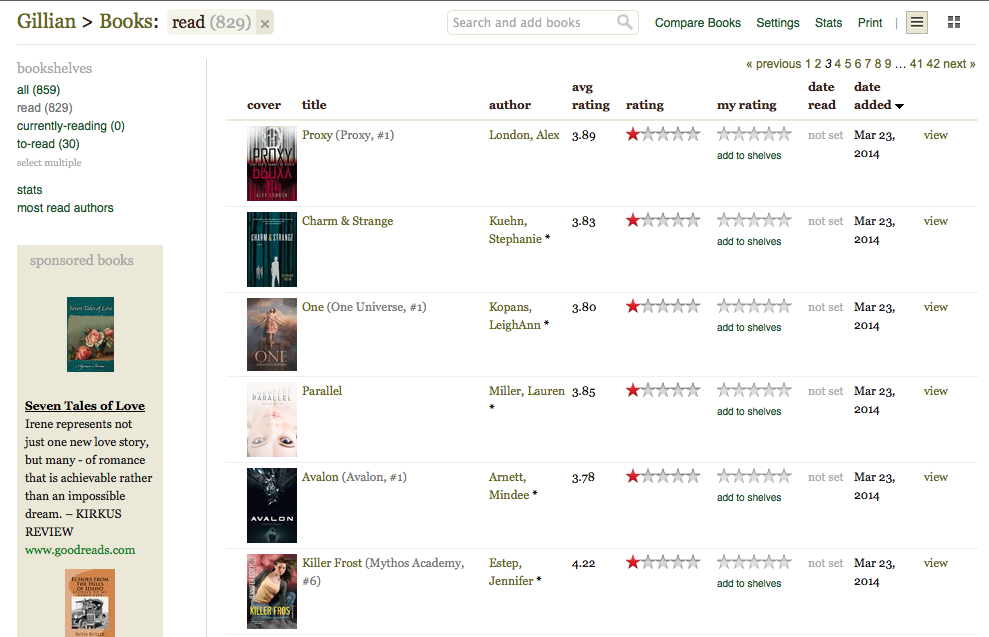Sort by the author column header
Screen dimensions: 989x637
(510, 105)
